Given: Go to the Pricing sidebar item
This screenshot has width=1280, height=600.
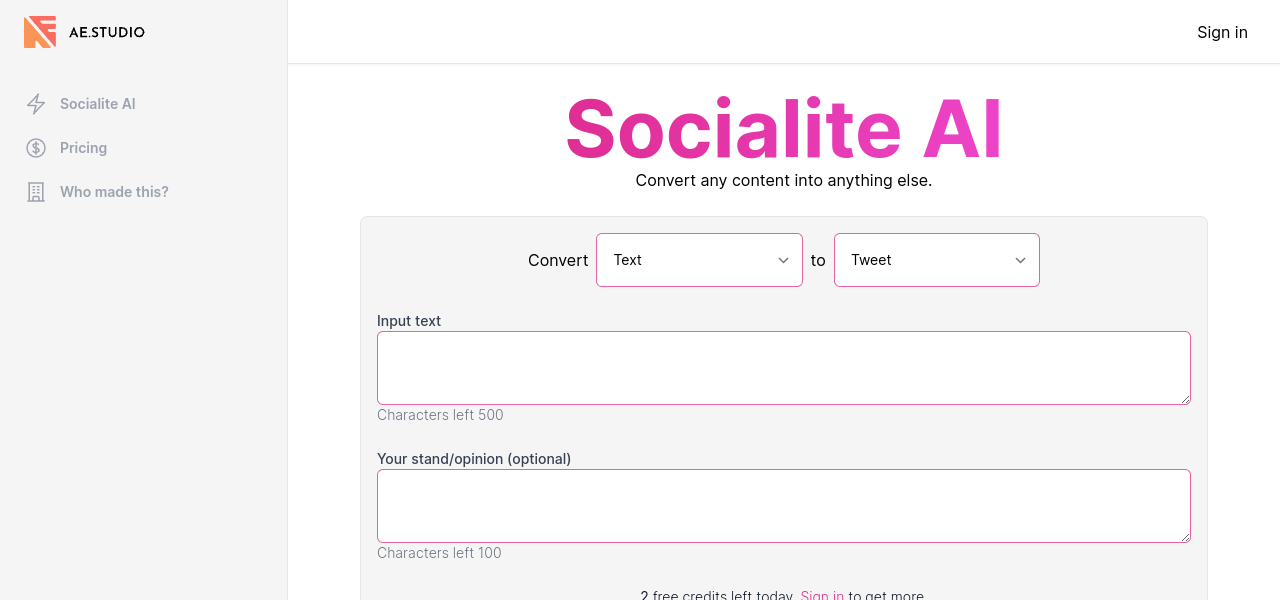Looking at the screenshot, I should point(83,148).
